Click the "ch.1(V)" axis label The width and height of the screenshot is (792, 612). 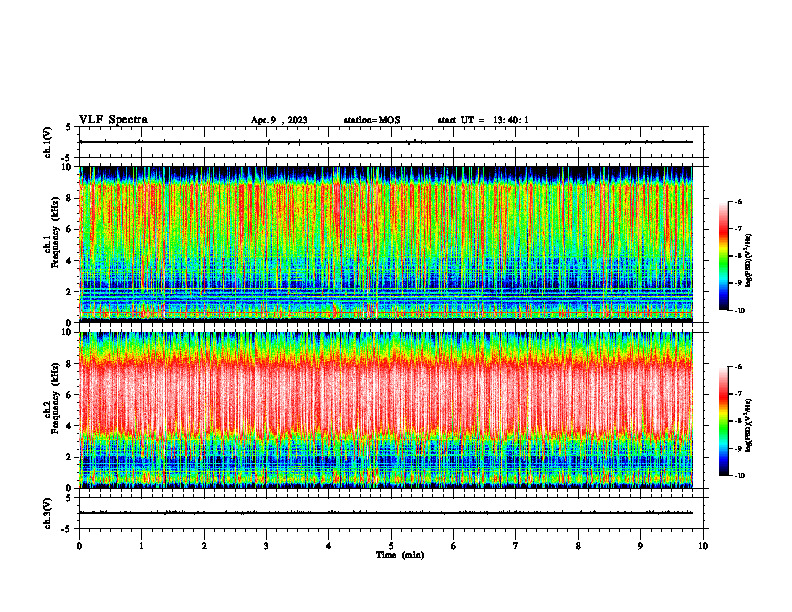point(48,142)
